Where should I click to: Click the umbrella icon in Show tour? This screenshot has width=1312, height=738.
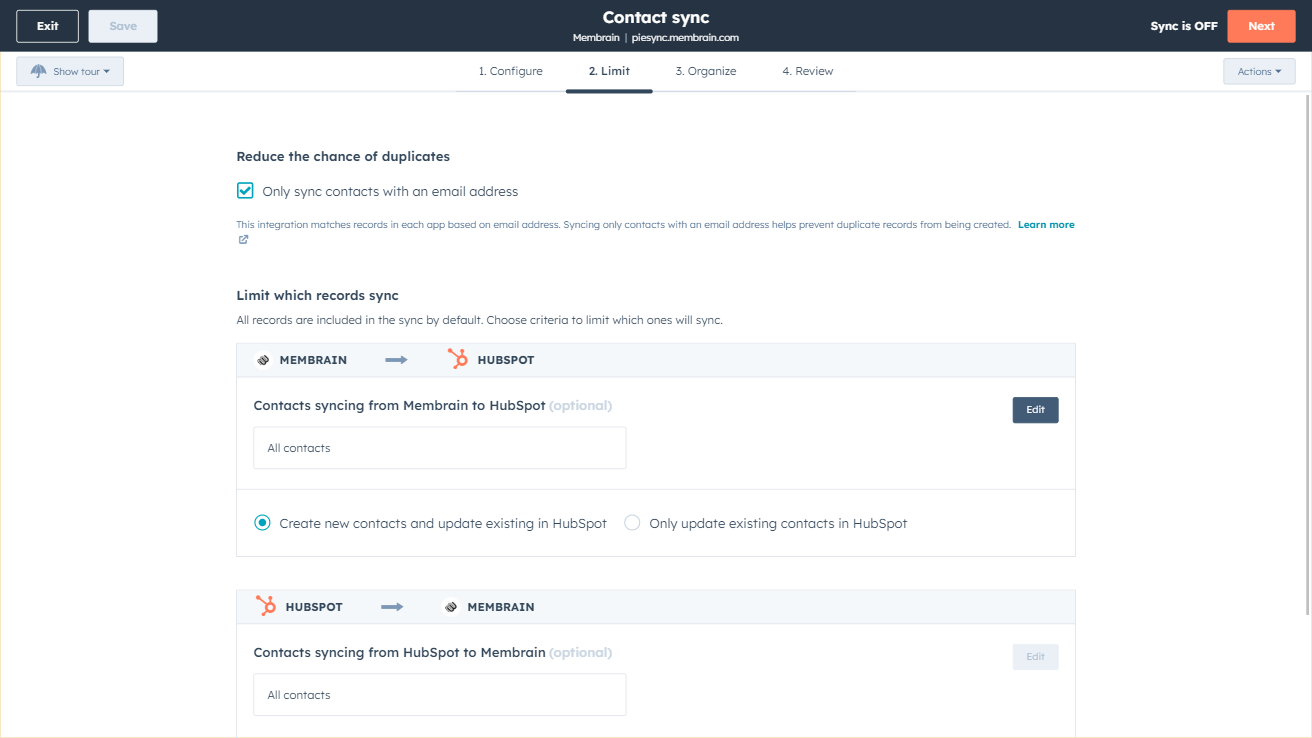39,72
